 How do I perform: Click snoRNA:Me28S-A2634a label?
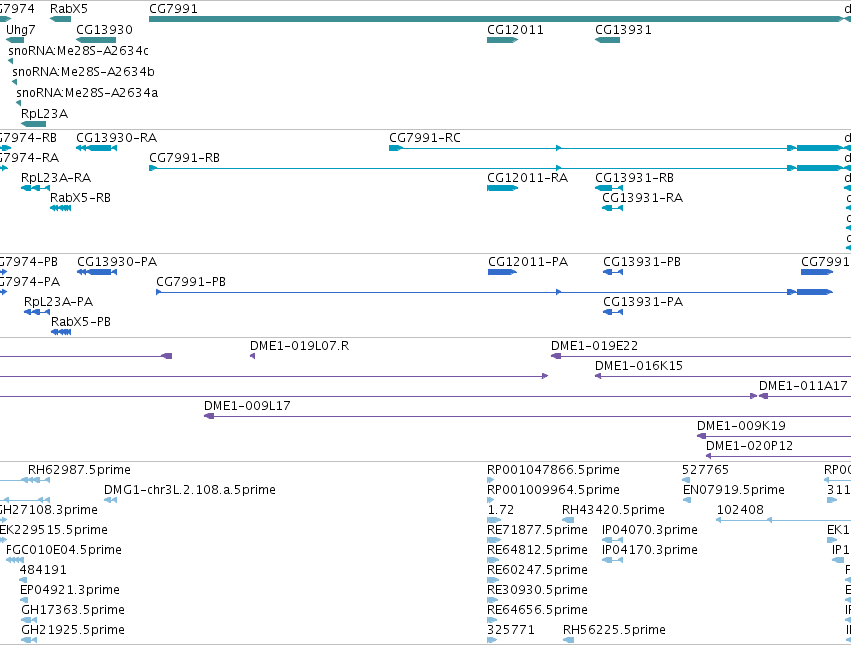(87, 93)
